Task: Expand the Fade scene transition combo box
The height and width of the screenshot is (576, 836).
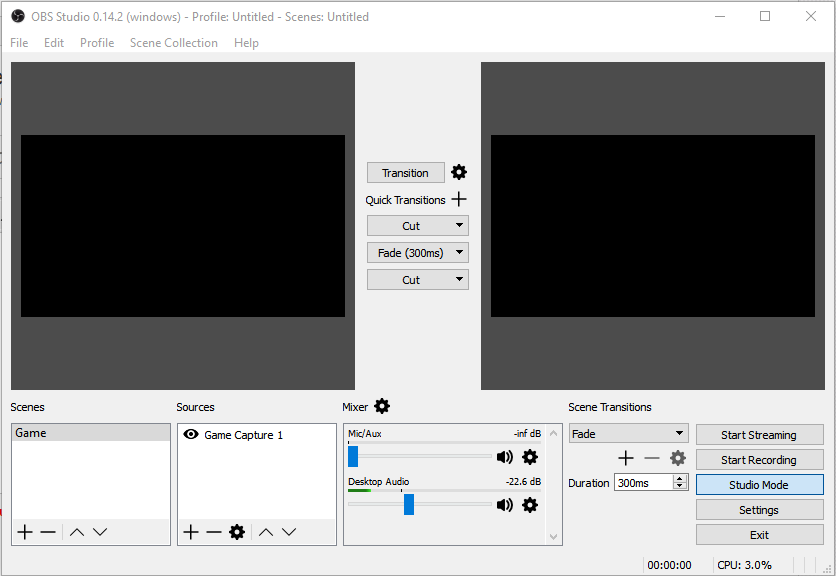Action: coord(629,434)
